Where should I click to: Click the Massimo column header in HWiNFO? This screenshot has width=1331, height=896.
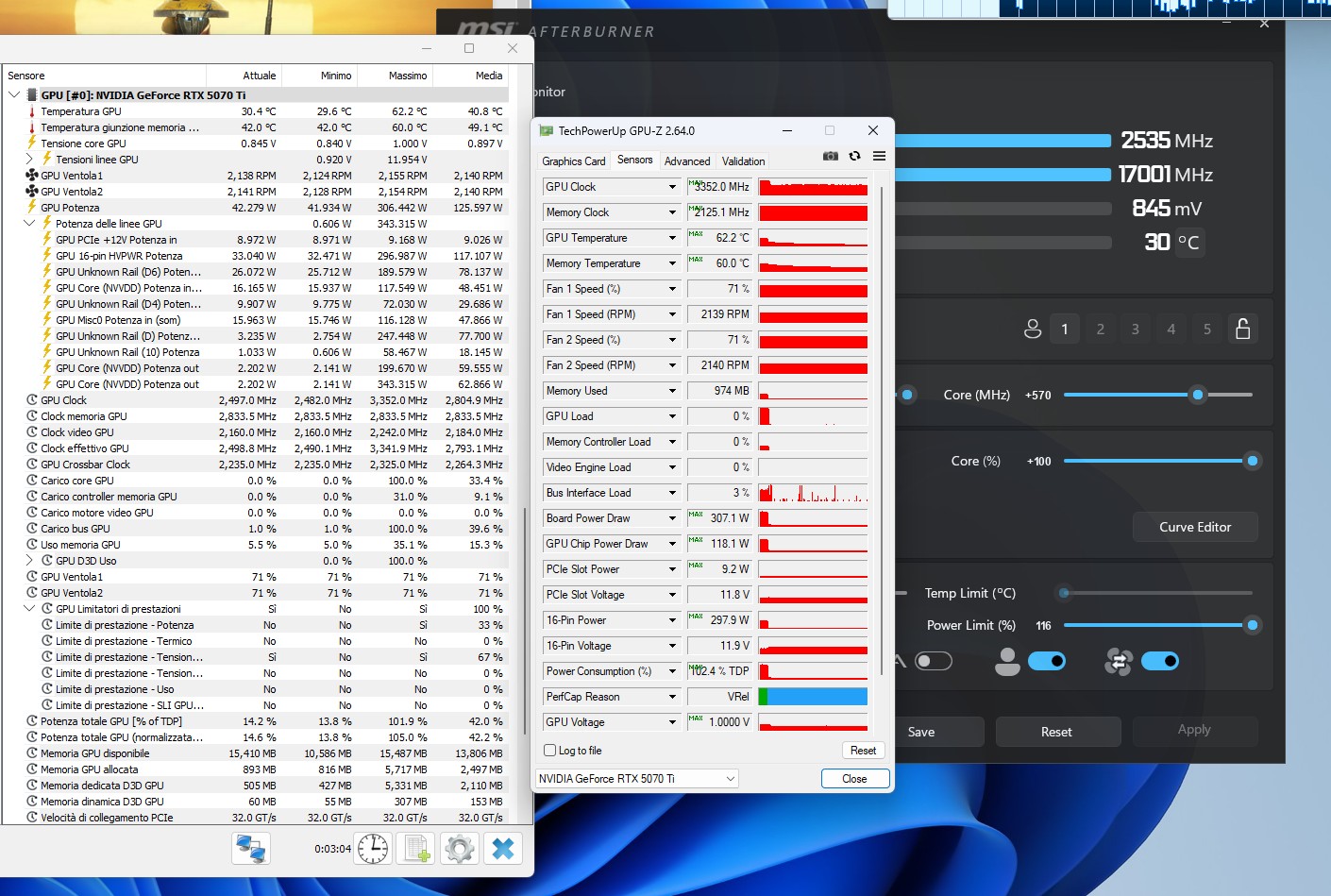(x=396, y=76)
